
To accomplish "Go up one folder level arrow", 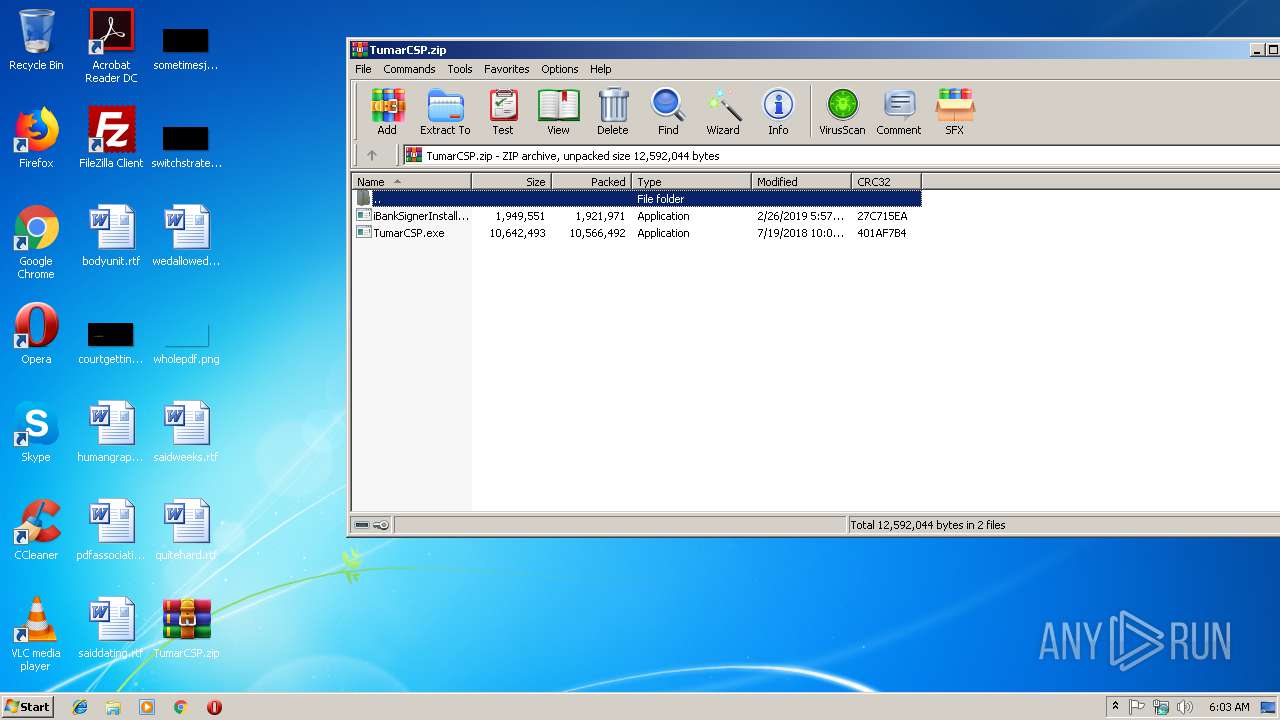I will (372, 155).
